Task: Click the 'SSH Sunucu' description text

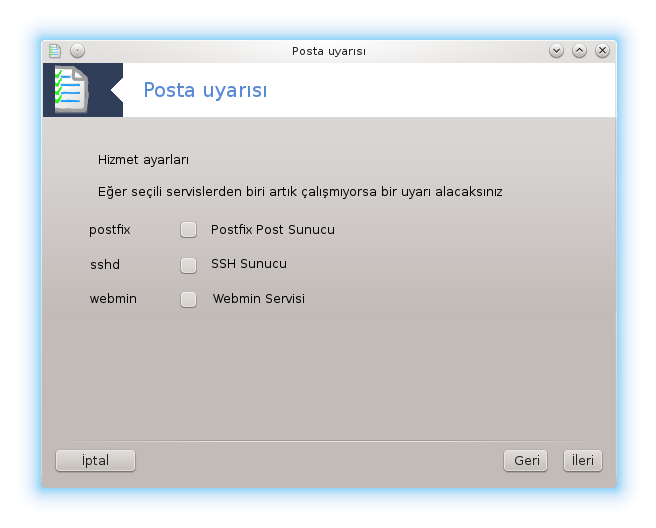Action: point(249,264)
